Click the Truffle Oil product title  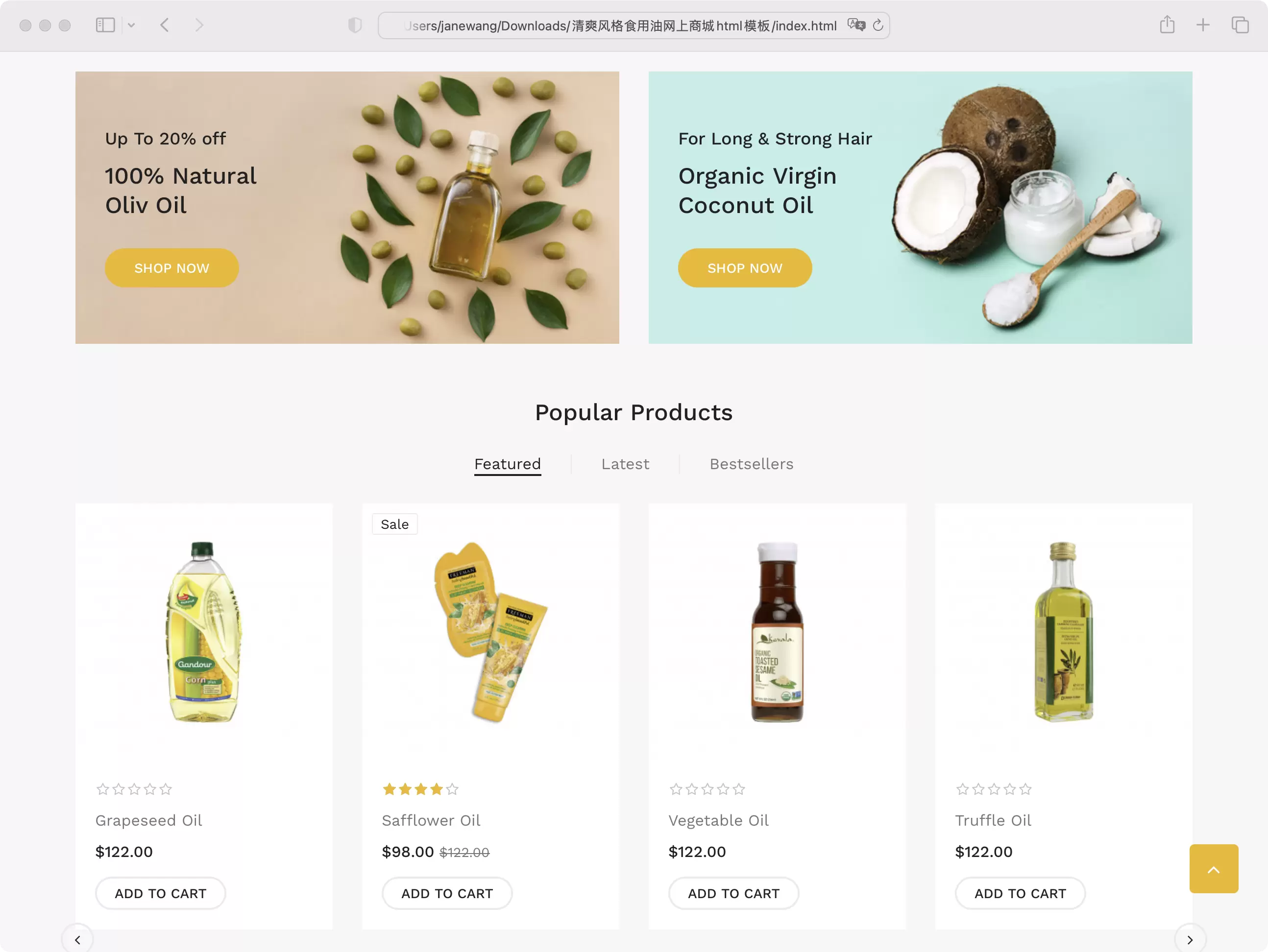(x=993, y=820)
